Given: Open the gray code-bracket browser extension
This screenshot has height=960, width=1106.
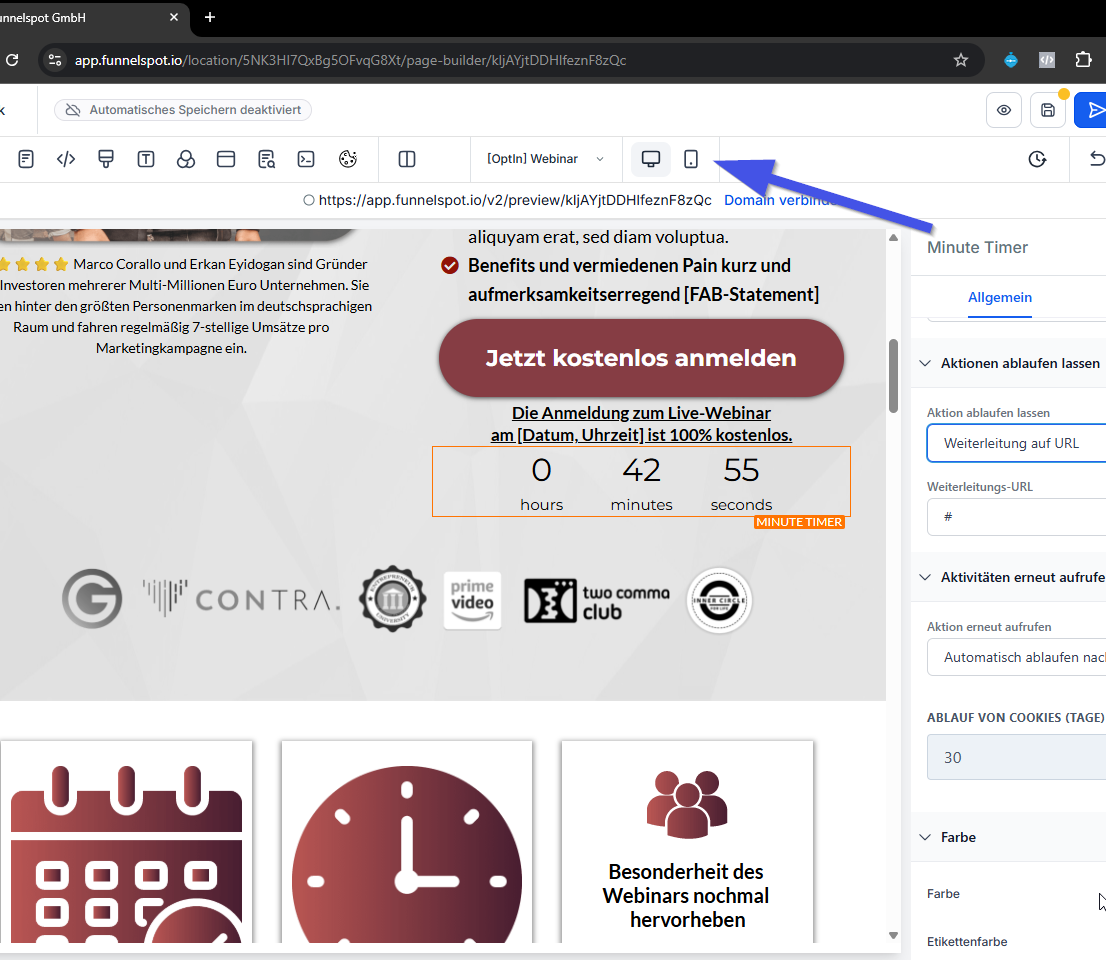Looking at the screenshot, I should tap(1047, 61).
